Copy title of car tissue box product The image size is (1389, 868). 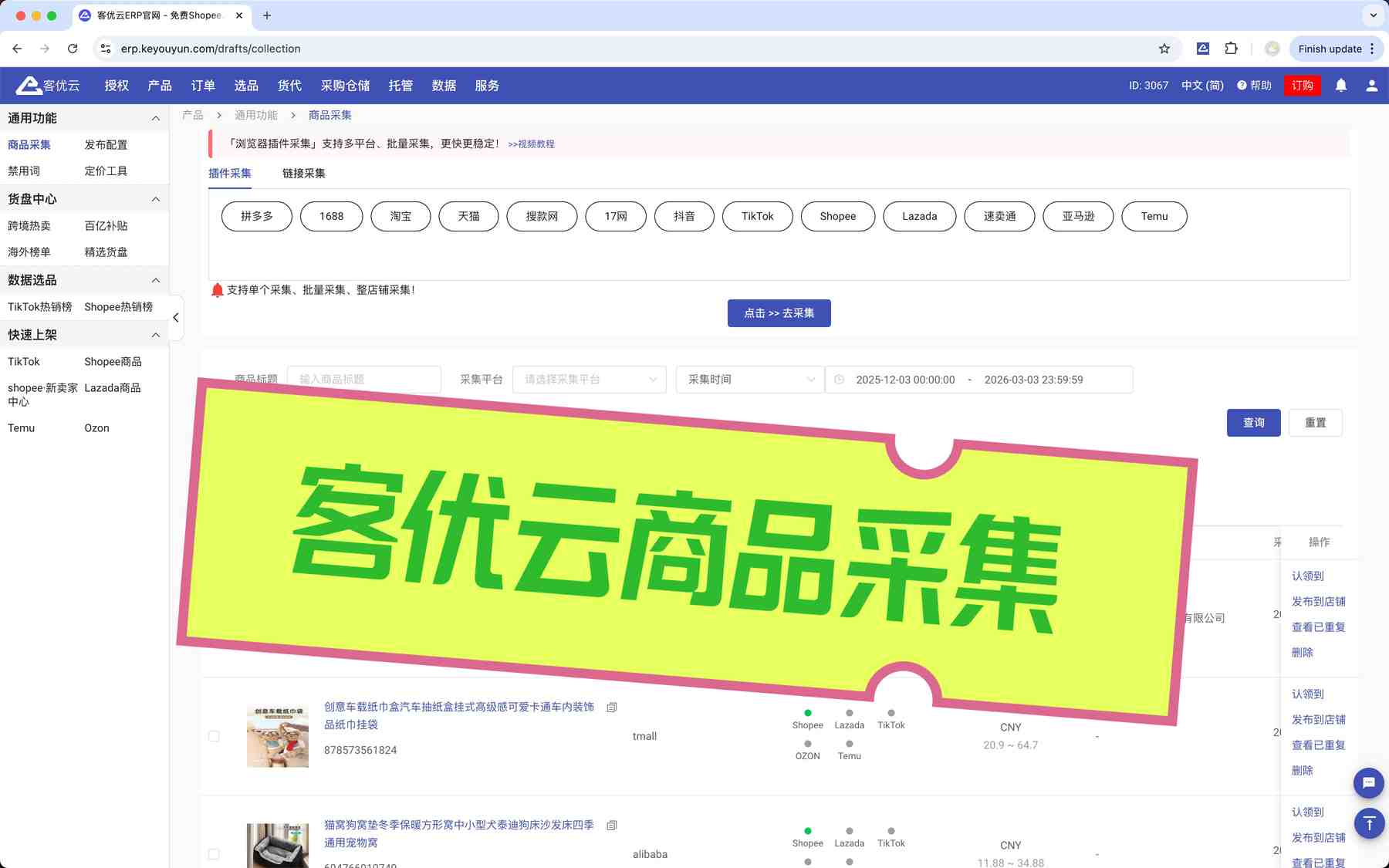pos(612,708)
